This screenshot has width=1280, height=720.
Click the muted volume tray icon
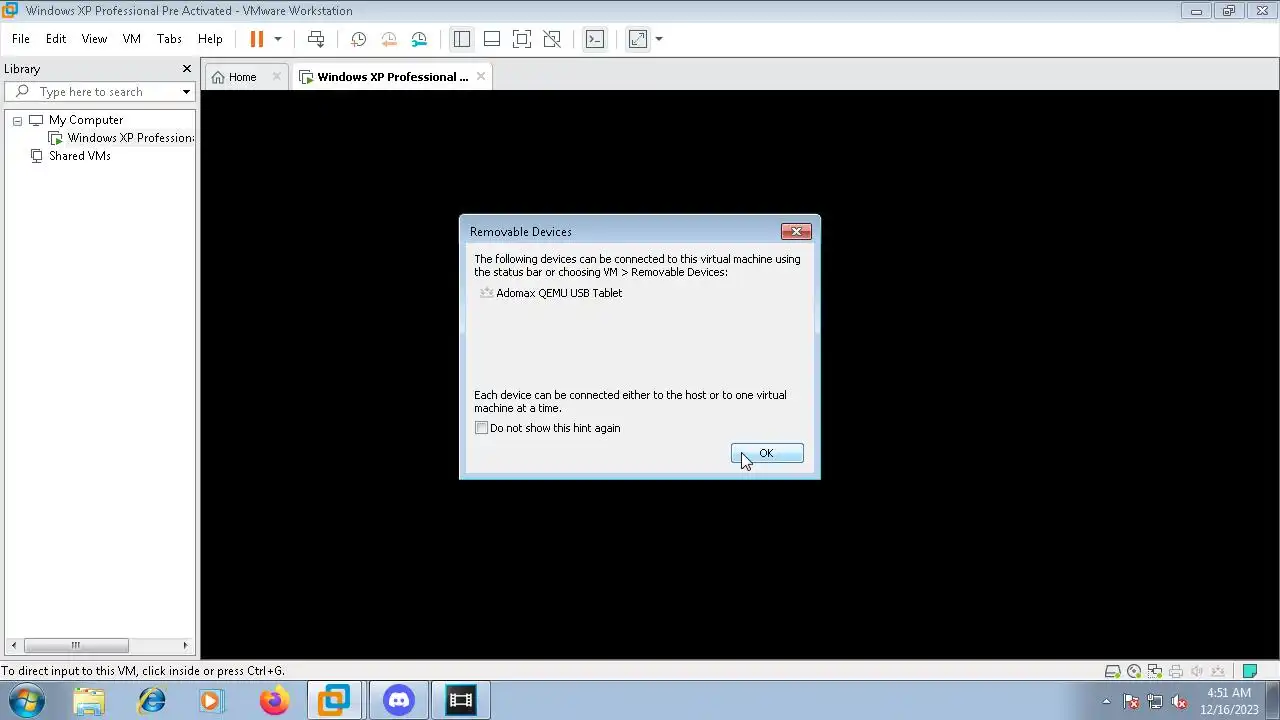point(1179,701)
